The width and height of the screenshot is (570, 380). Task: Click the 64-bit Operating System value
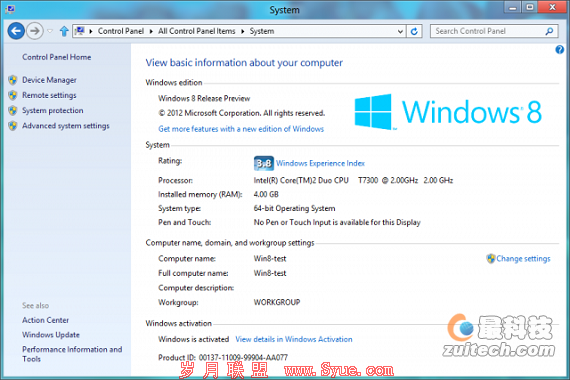294,208
